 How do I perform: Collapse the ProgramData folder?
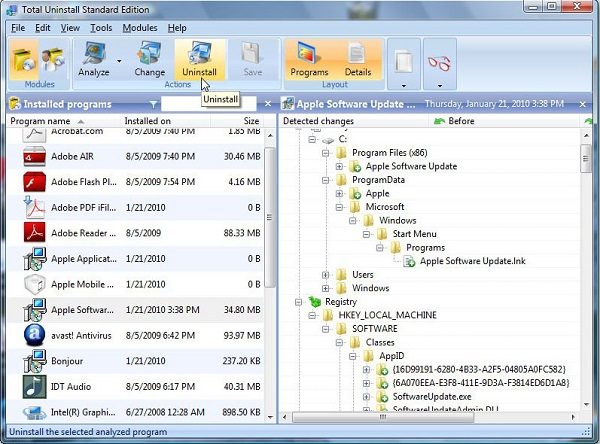326,180
